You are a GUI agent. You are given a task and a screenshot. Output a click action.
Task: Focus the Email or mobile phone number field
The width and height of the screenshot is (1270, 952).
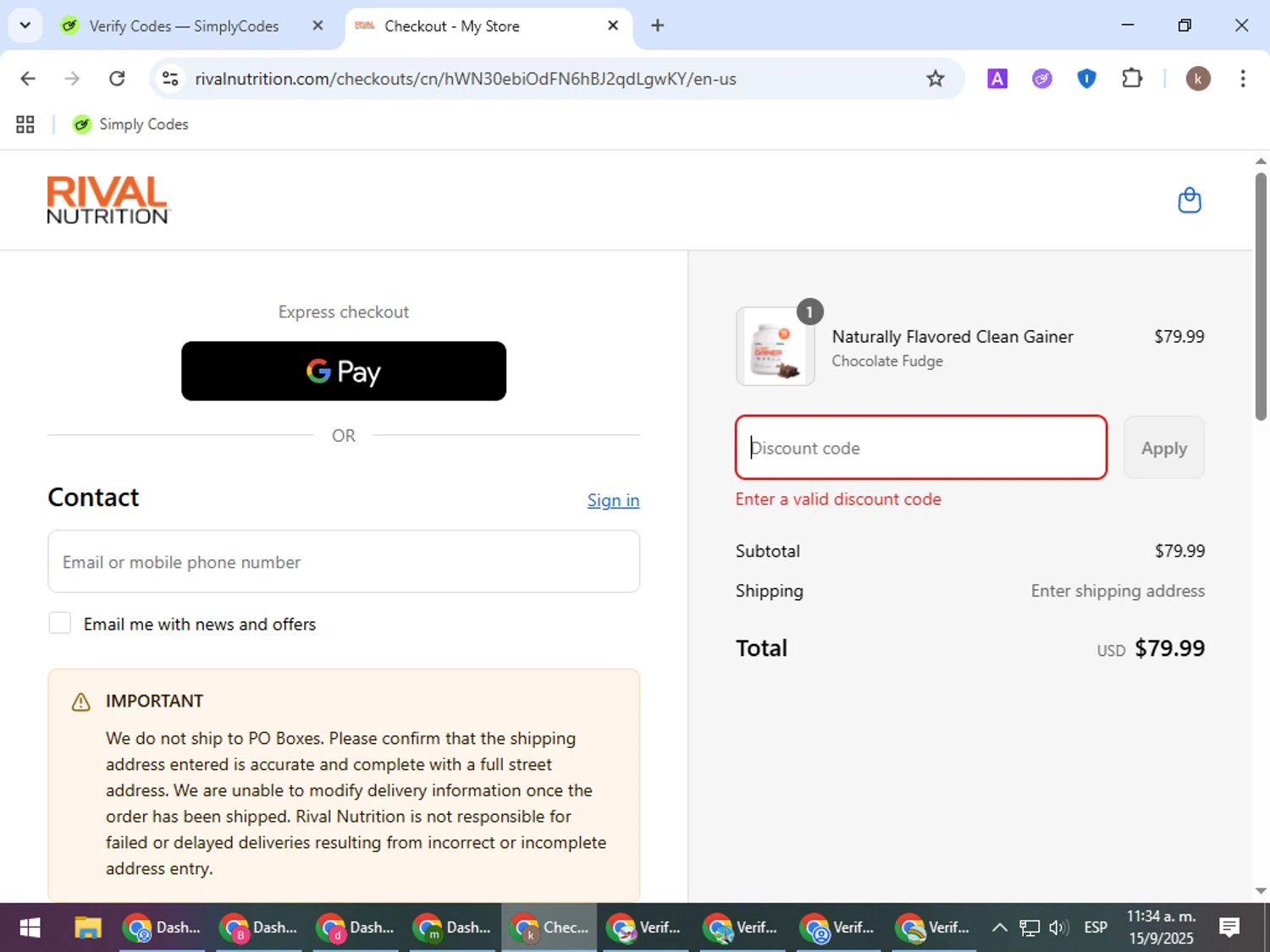point(344,562)
